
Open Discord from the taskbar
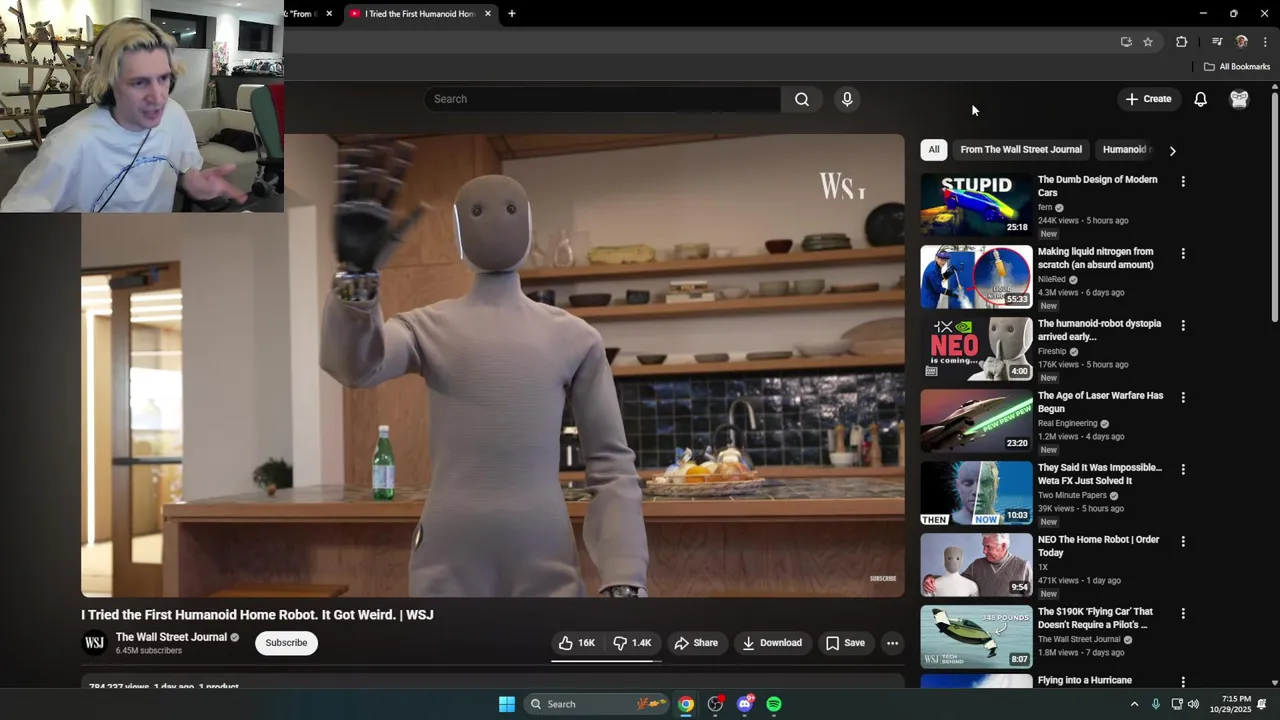(744, 704)
